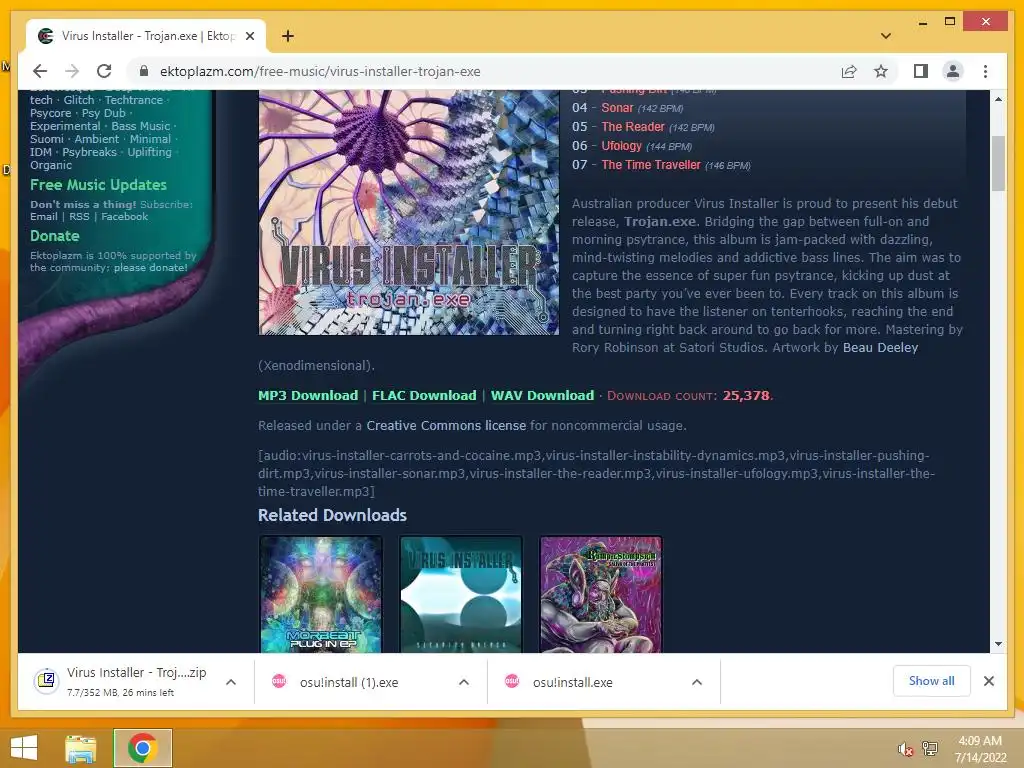Open the Organic genre link
The height and width of the screenshot is (768, 1024).
51,165
